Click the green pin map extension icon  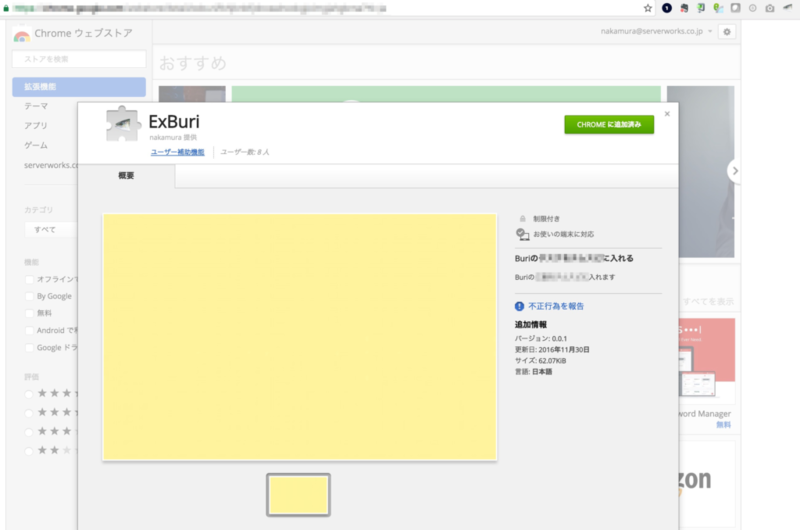(x=718, y=8)
